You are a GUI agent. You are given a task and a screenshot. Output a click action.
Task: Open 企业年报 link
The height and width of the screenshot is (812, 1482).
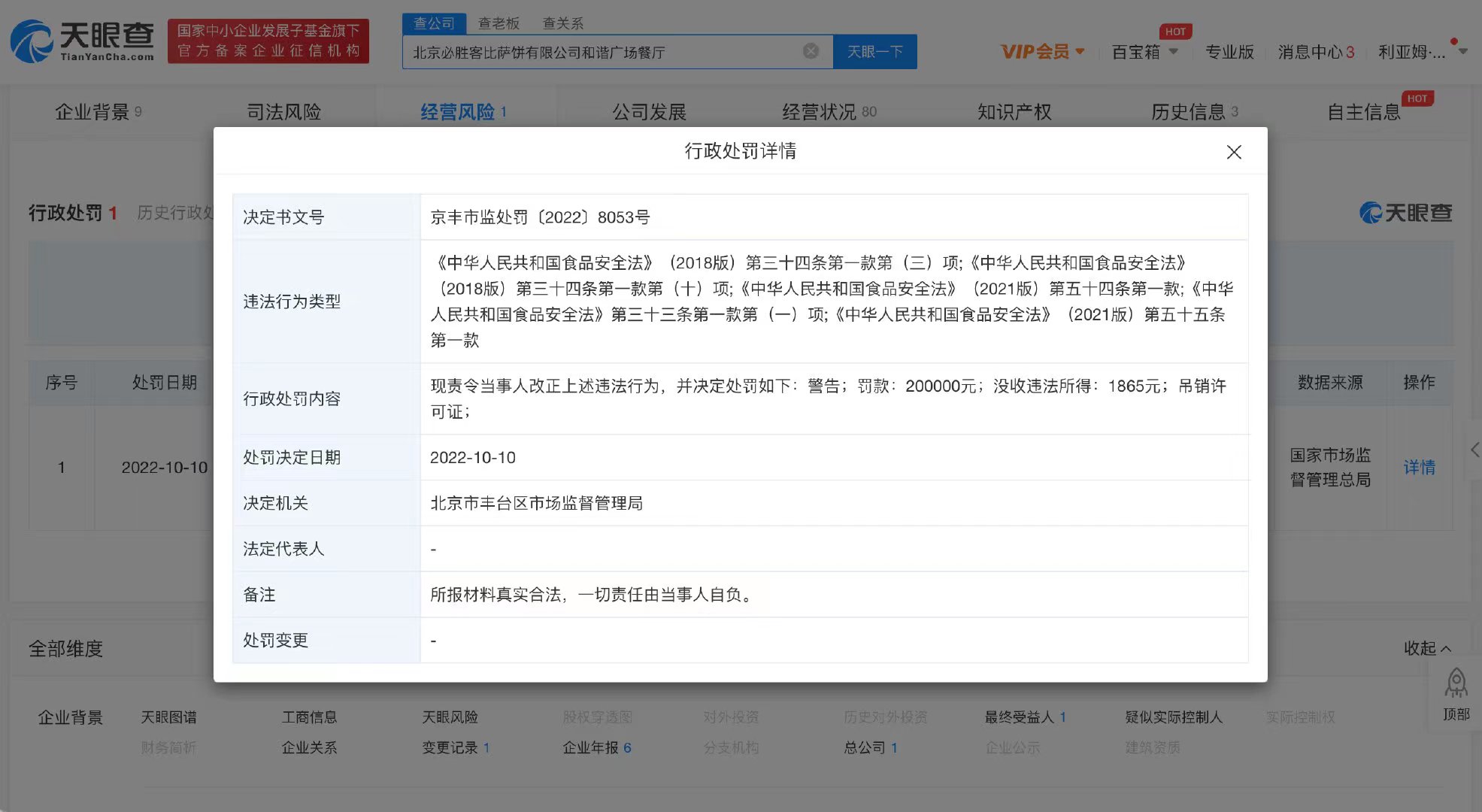pyautogui.click(x=597, y=747)
